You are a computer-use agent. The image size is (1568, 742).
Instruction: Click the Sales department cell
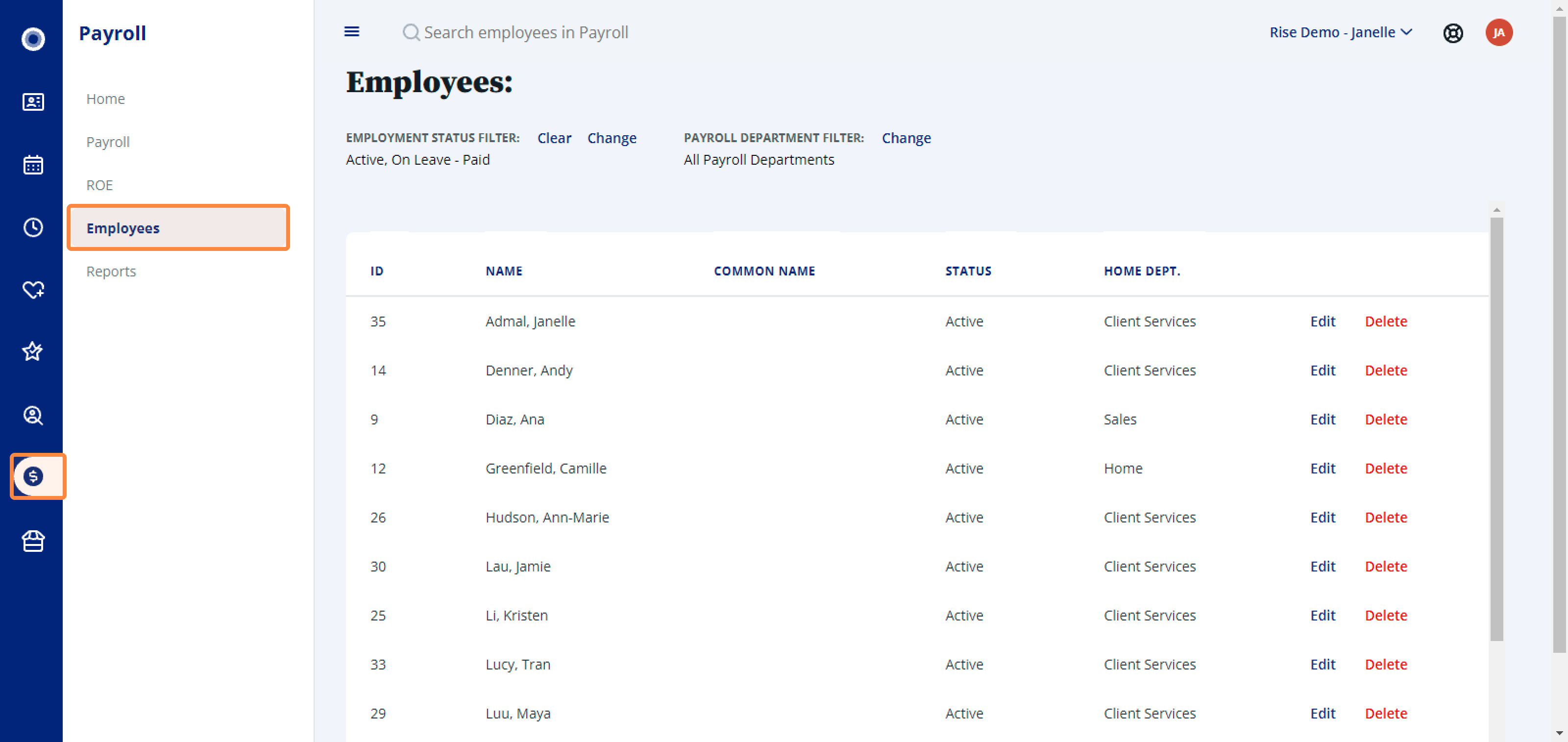click(1119, 420)
